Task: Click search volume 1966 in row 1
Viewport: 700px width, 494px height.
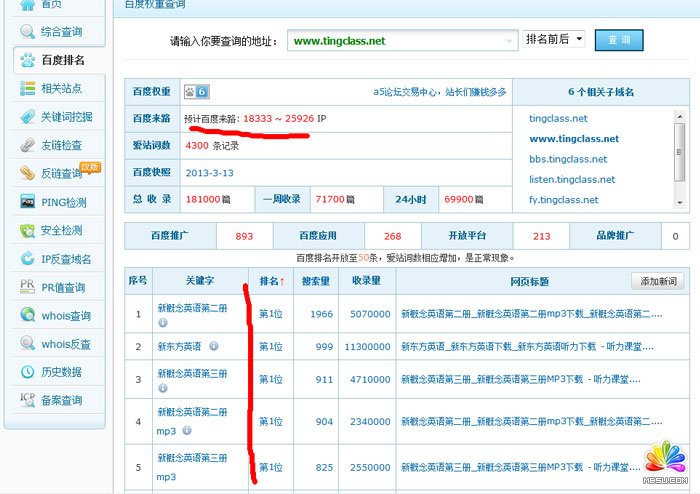Action: point(321,314)
